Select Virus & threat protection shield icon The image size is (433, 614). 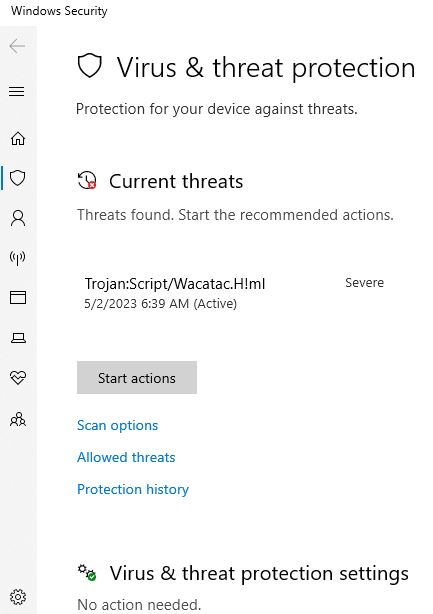click(x=18, y=178)
